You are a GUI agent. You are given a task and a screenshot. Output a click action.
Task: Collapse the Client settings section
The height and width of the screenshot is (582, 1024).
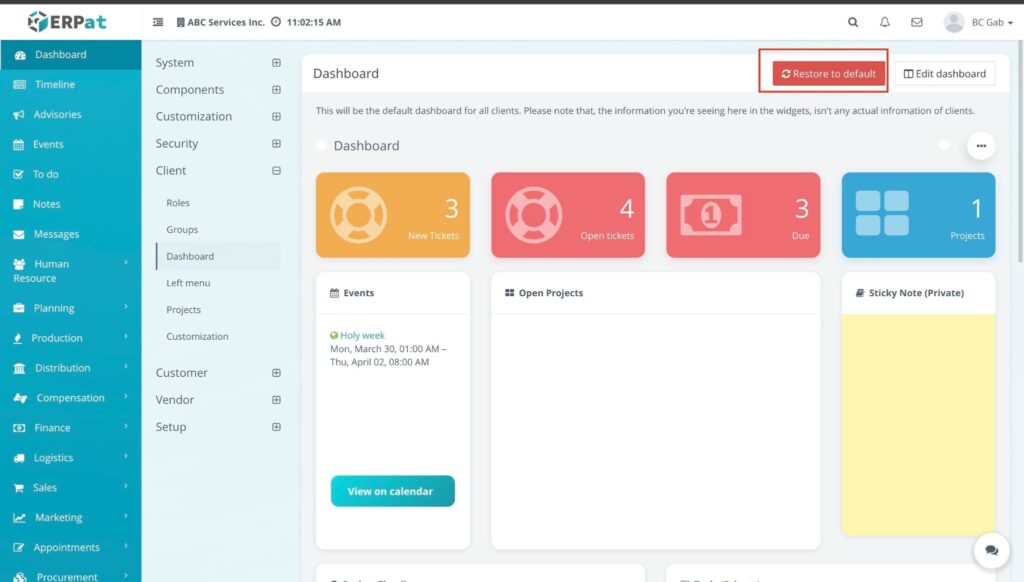point(276,171)
